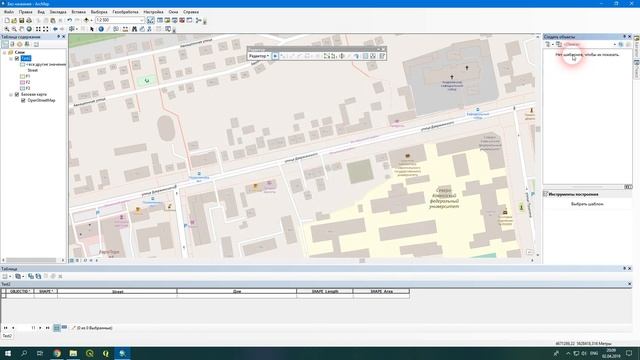The width and height of the screenshot is (640, 360).
Task: Open Chrome from the taskbar
Action: tap(57, 353)
